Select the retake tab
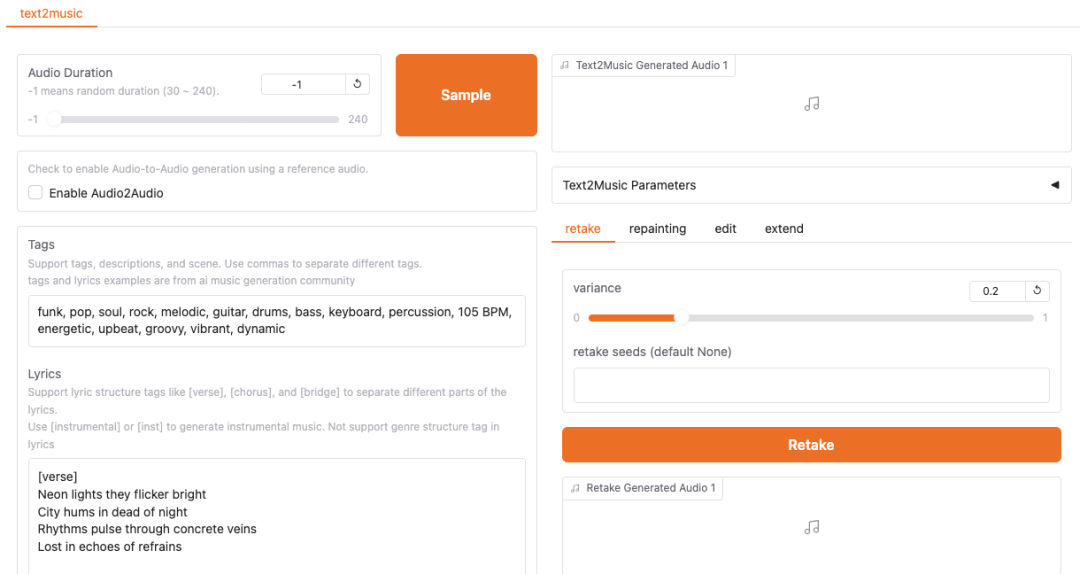1080x574 pixels. point(583,229)
